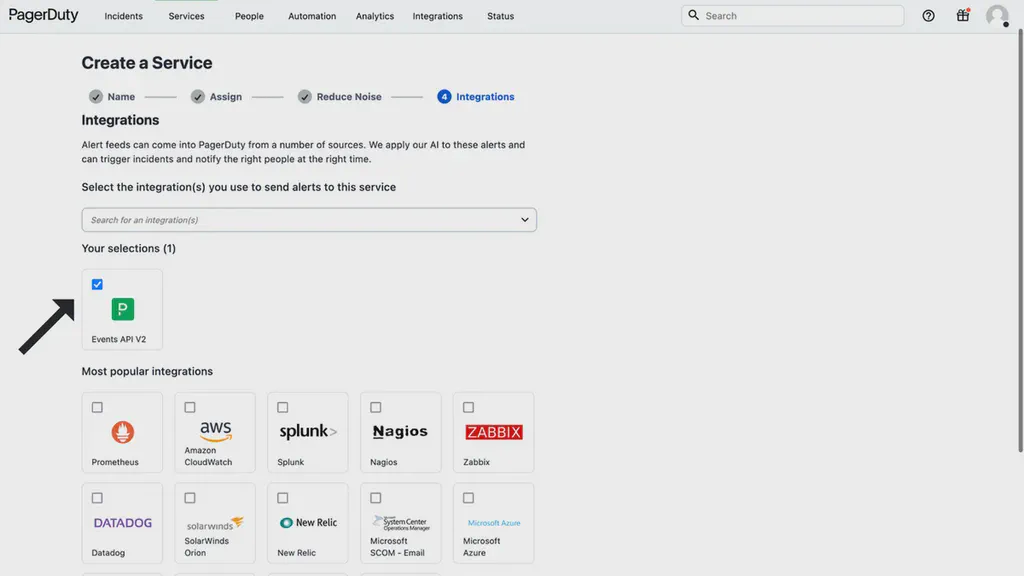This screenshot has width=1024, height=576.
Task: Uncheck the Events API V2 selection
Action: [97, 284]
